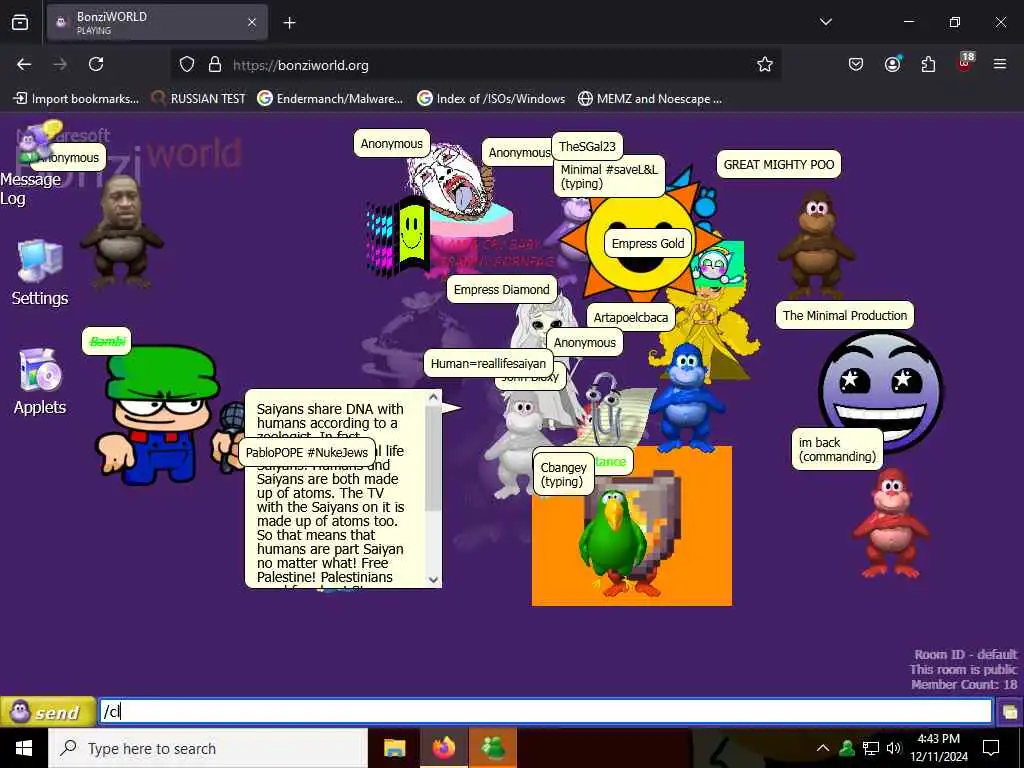1024x768 pixels.
Task: Click the Minimal #saveL&L typing tag
Action: click(609, 176)
